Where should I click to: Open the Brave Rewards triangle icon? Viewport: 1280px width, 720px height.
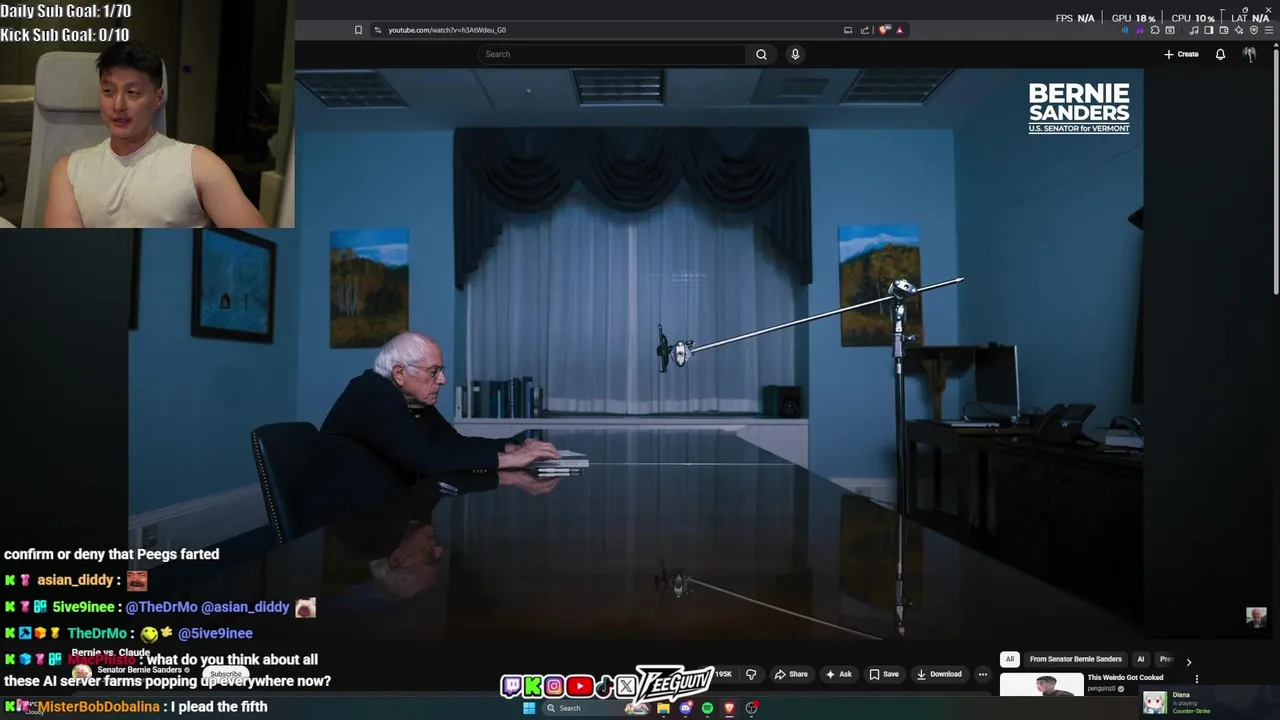899,30
